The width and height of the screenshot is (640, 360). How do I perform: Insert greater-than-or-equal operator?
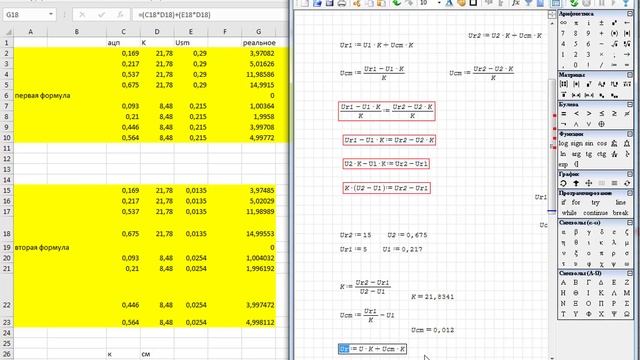click(x=614, y=114)
